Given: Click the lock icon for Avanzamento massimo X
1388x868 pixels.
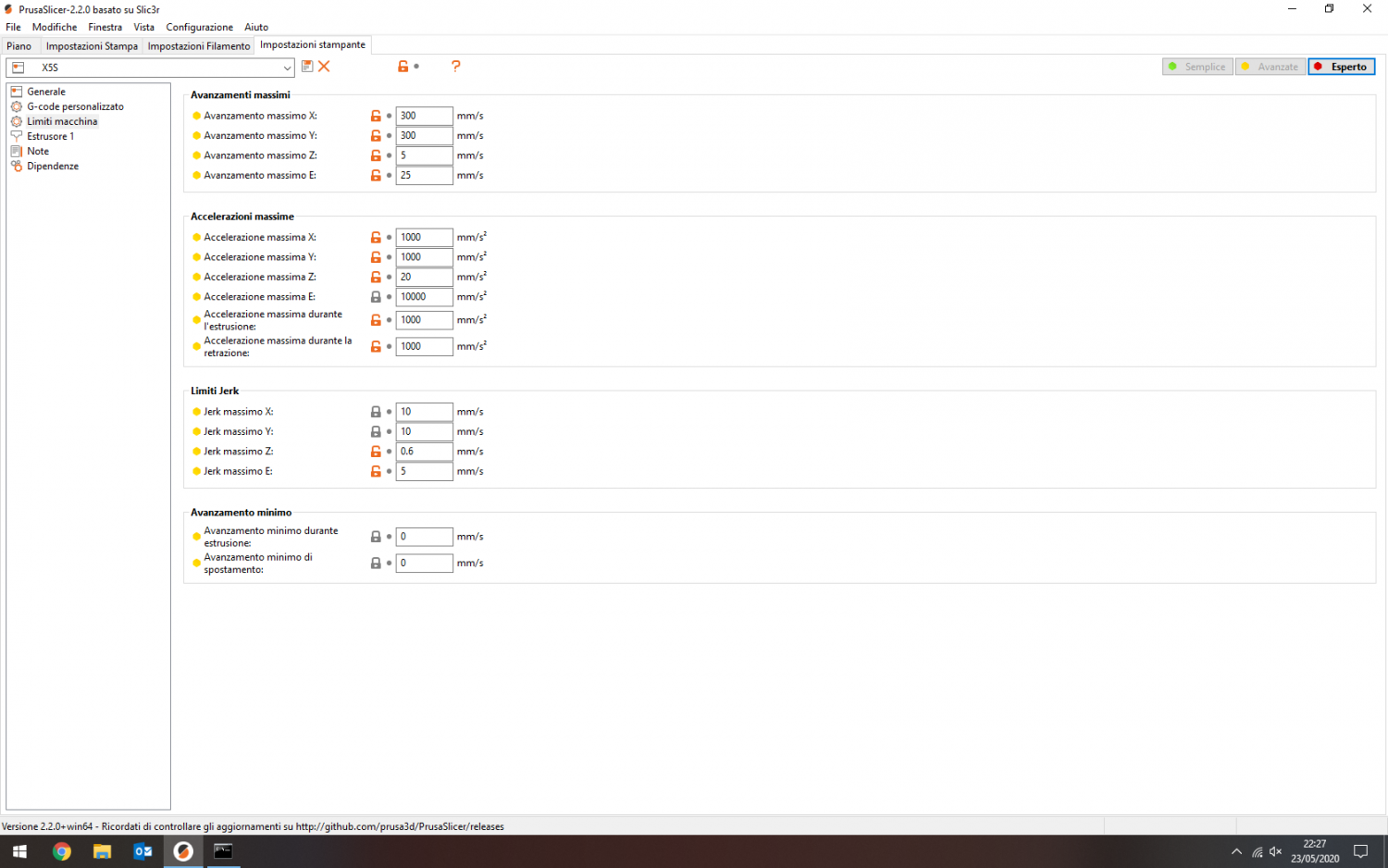Looking at the screenshot, I should pos(376,116).
